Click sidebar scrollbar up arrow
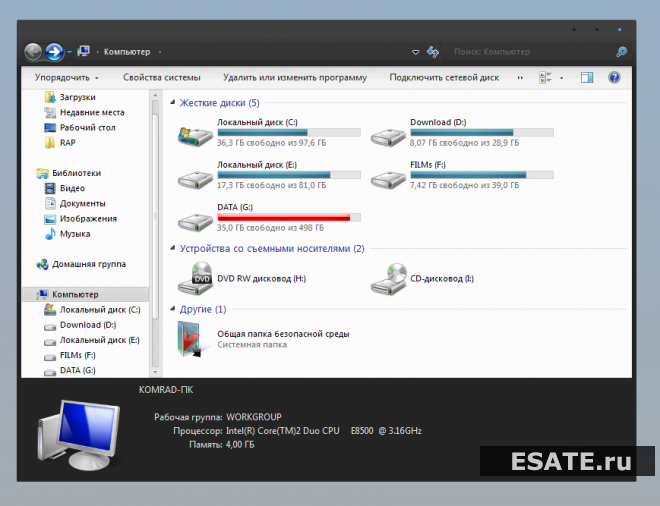The image size is (660, 506). [x=155, y=96]
